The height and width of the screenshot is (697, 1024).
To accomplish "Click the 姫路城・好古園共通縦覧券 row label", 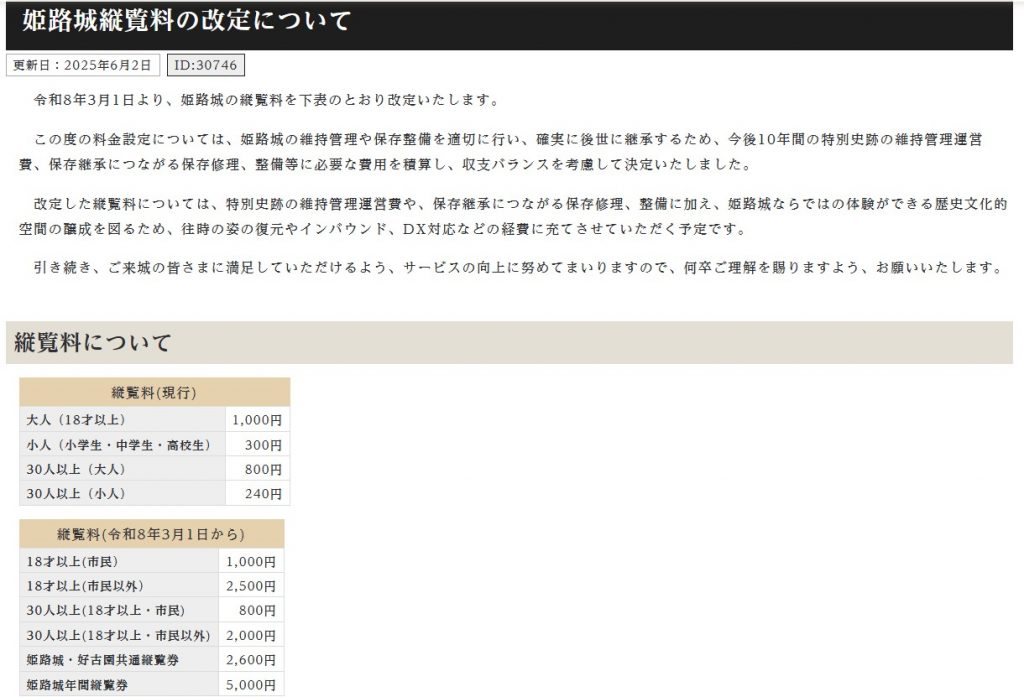I will click(x=102, y=660).
